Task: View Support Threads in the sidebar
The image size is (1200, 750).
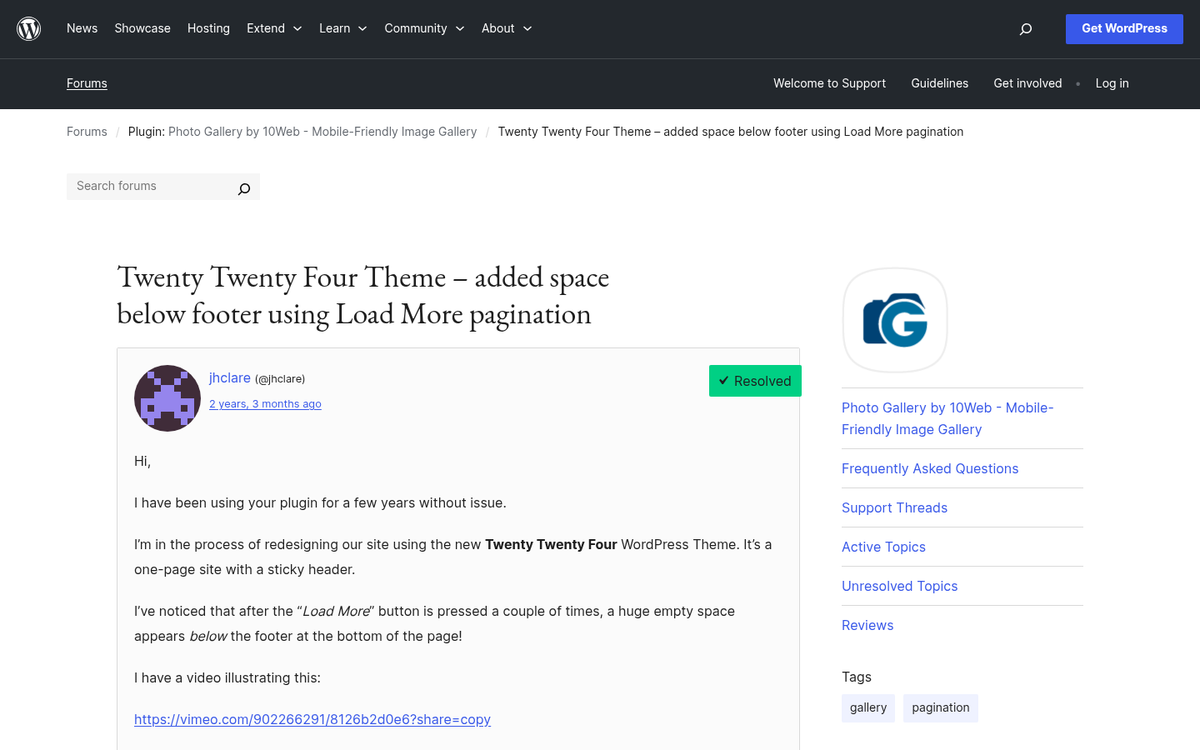Action: click(x=894, y=507)
